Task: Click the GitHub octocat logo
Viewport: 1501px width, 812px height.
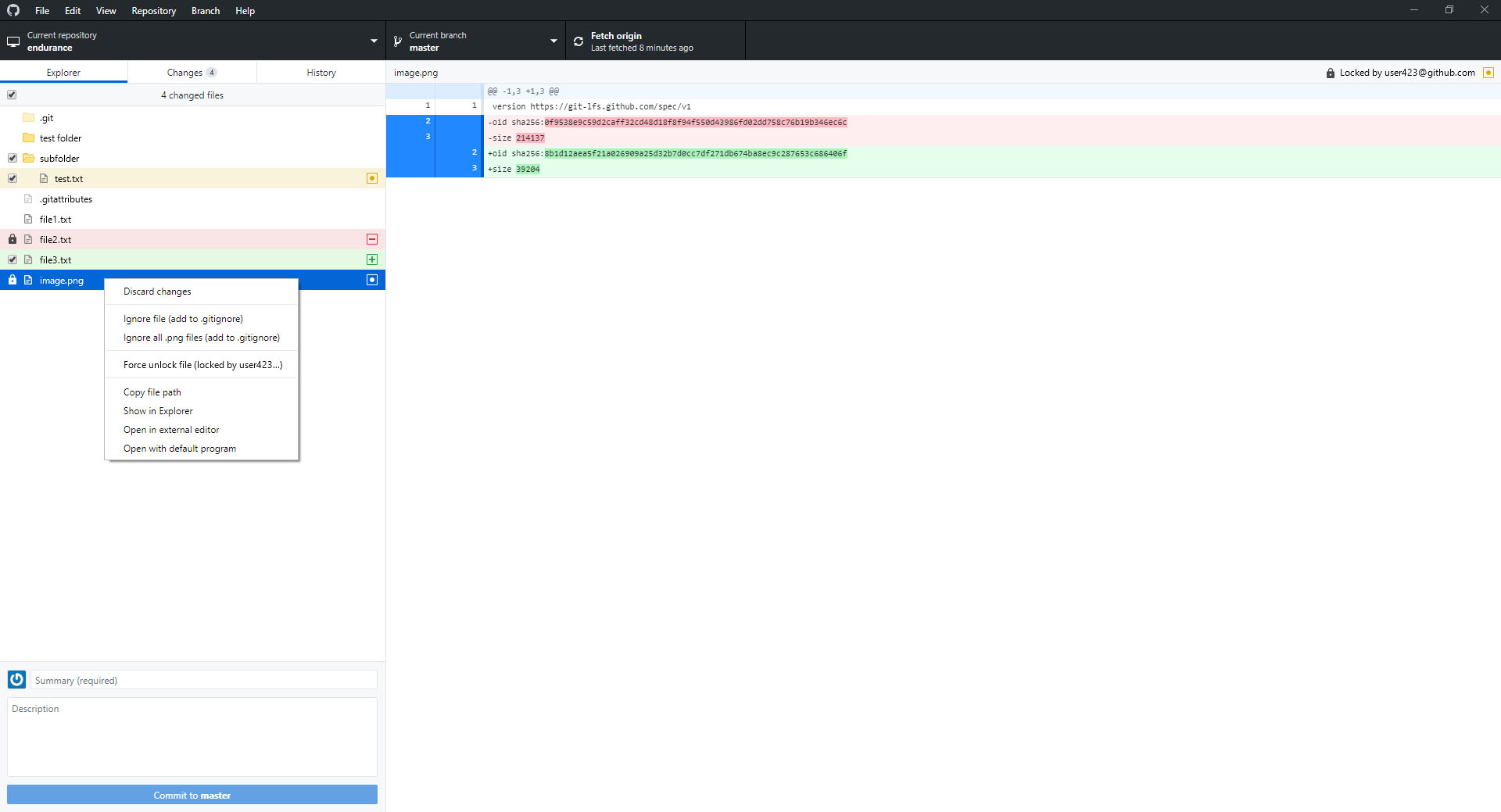Action: pos(13,10)
